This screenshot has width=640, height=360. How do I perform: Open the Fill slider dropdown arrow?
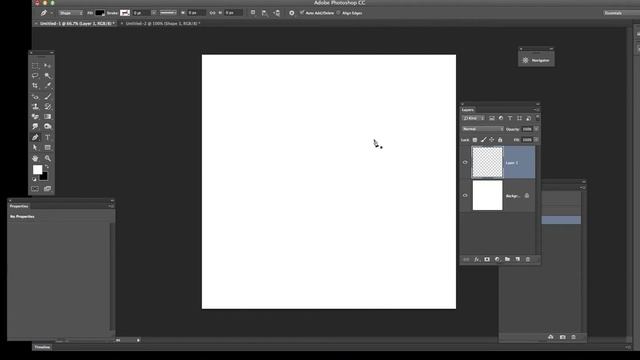click(536, 140)
